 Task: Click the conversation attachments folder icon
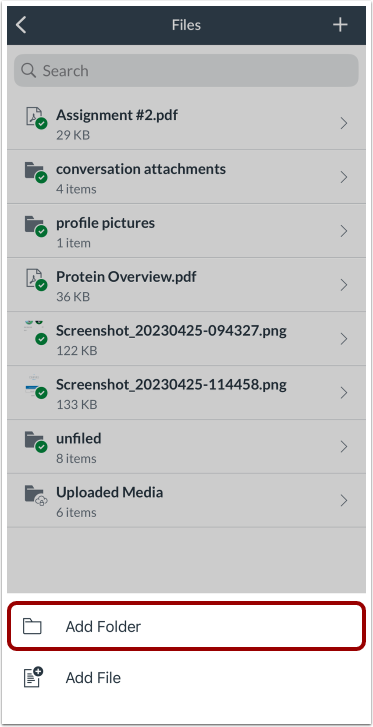pyautogui.click(x=35, y=172)
